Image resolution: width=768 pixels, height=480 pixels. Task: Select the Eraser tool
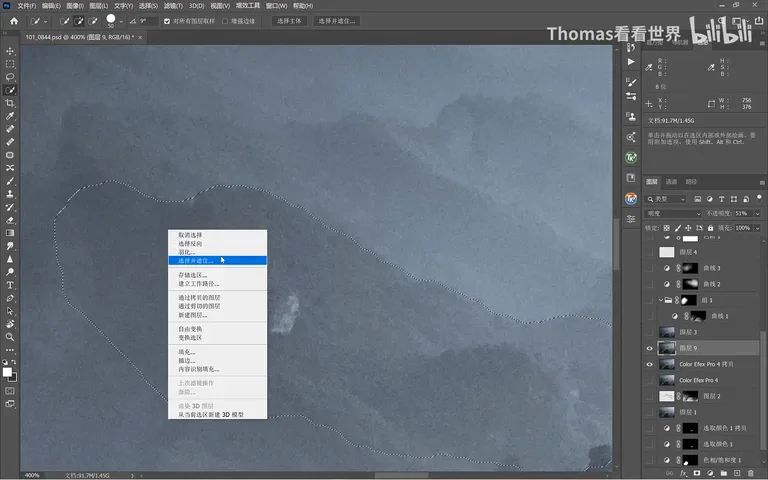coord(10,220)
